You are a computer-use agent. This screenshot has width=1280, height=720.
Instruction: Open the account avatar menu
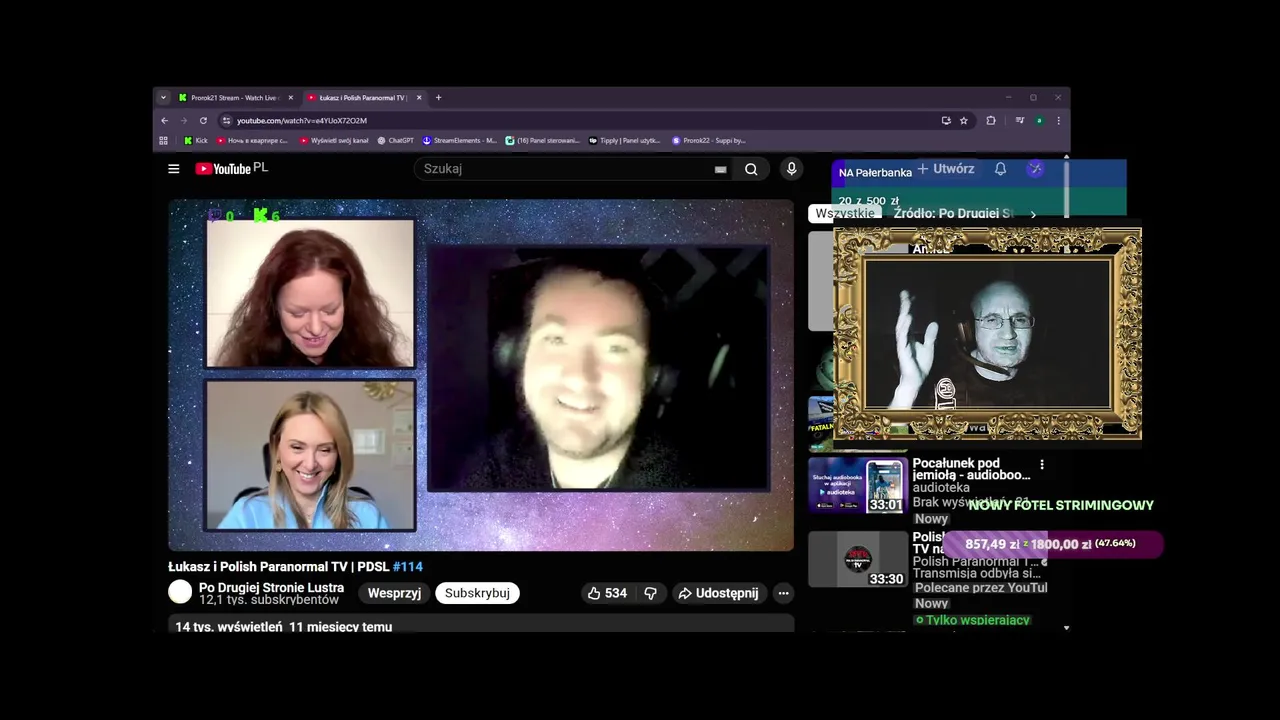coord(1035,169)
